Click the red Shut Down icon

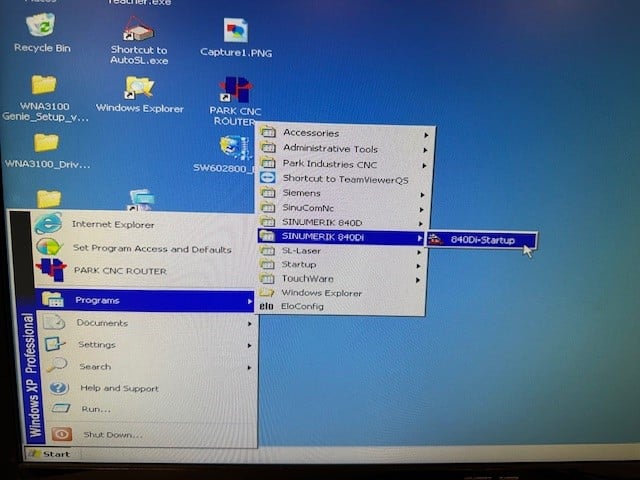click(x=62, y=434)
